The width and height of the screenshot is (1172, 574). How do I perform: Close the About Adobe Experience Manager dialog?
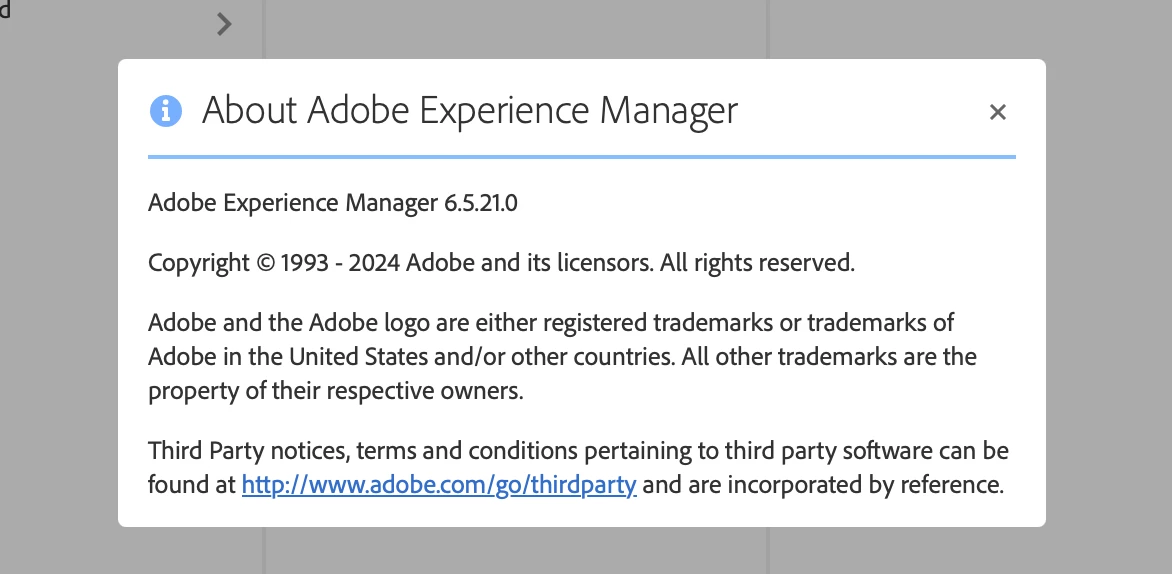click(x=997, y=112)
